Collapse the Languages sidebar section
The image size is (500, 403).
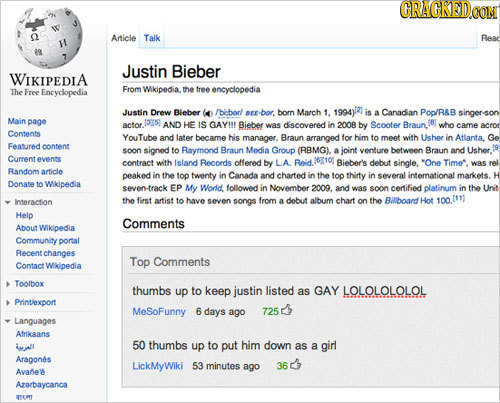7,321
